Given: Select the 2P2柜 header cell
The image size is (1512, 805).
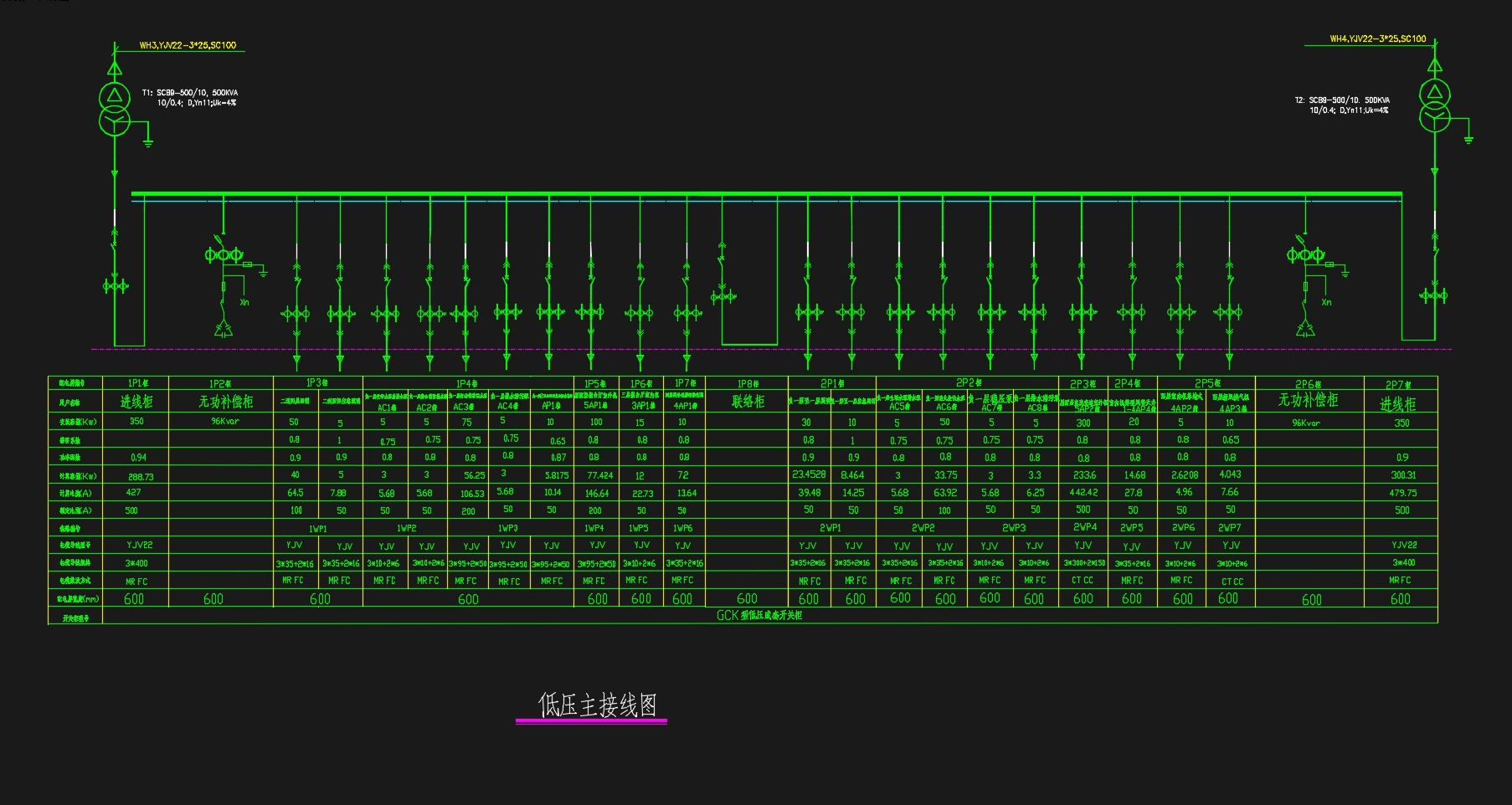Looking at the screenshot, I should click(968, 382).
